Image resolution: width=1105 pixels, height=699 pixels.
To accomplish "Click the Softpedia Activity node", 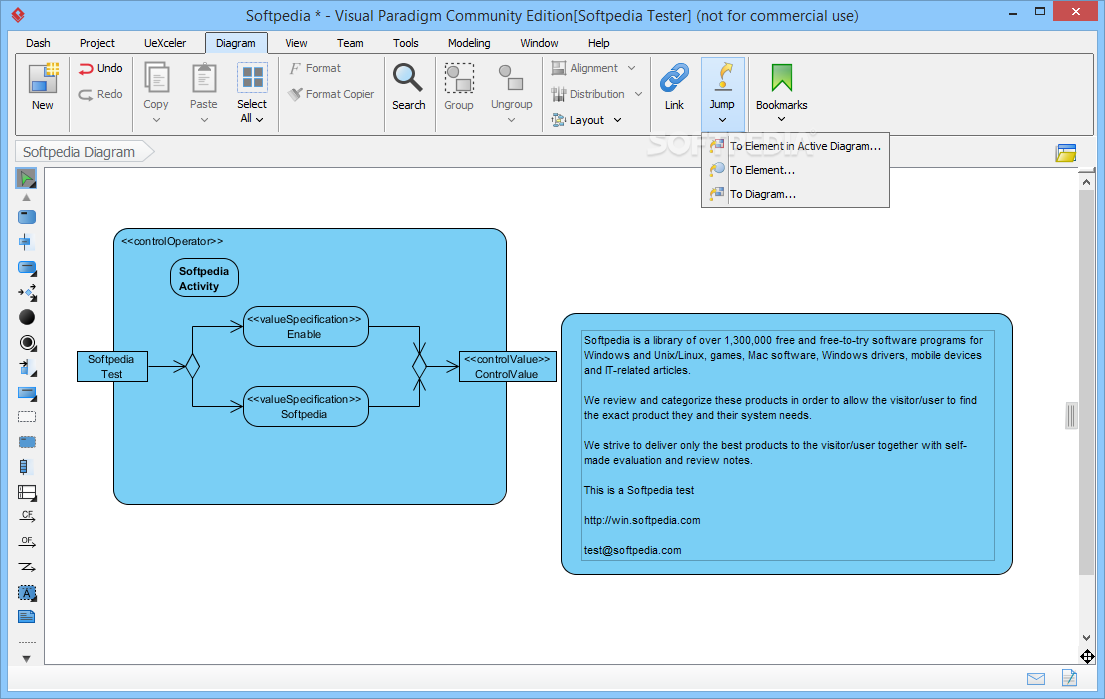I will (204, 278).
